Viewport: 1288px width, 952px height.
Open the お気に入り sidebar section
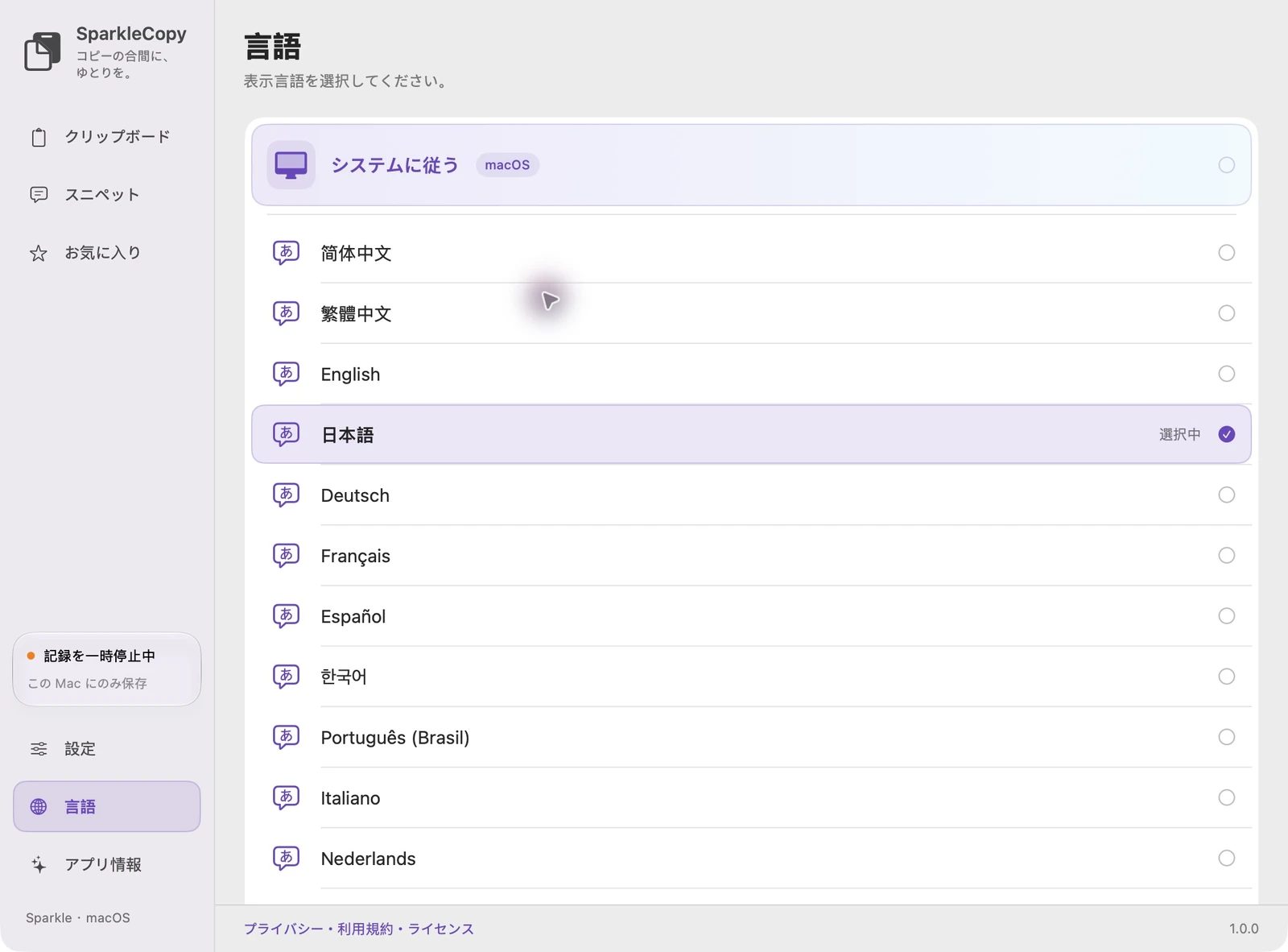(x=107, y=254)
